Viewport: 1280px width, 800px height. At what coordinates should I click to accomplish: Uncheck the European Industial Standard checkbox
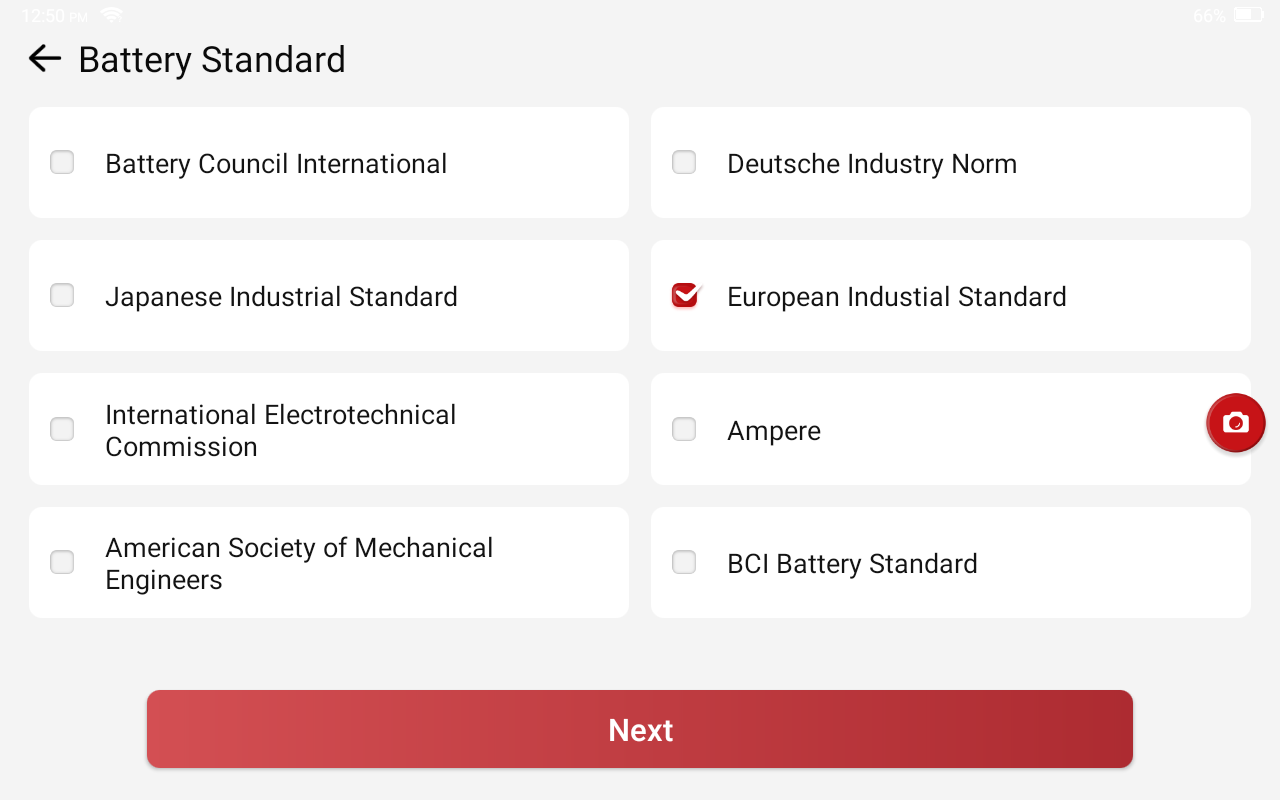685,295
